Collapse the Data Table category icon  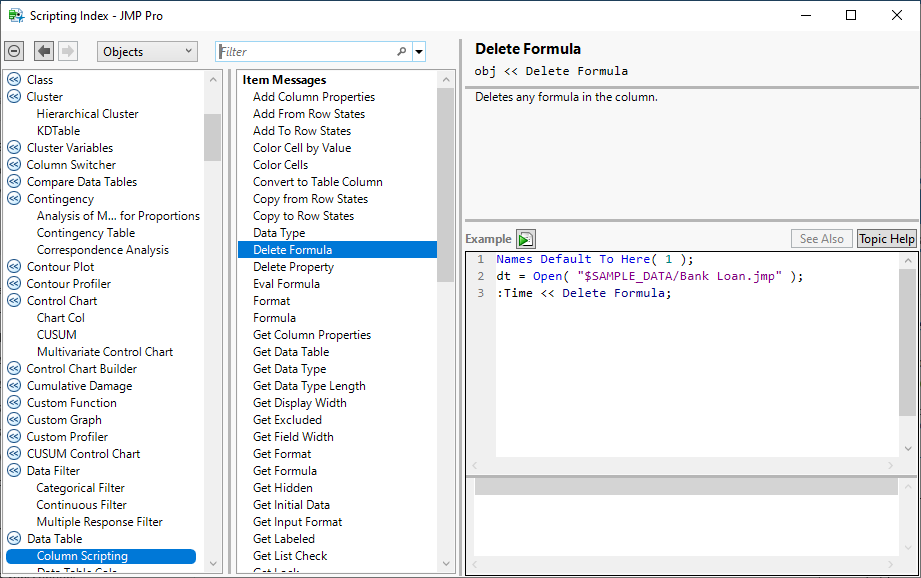pos(14,539)
